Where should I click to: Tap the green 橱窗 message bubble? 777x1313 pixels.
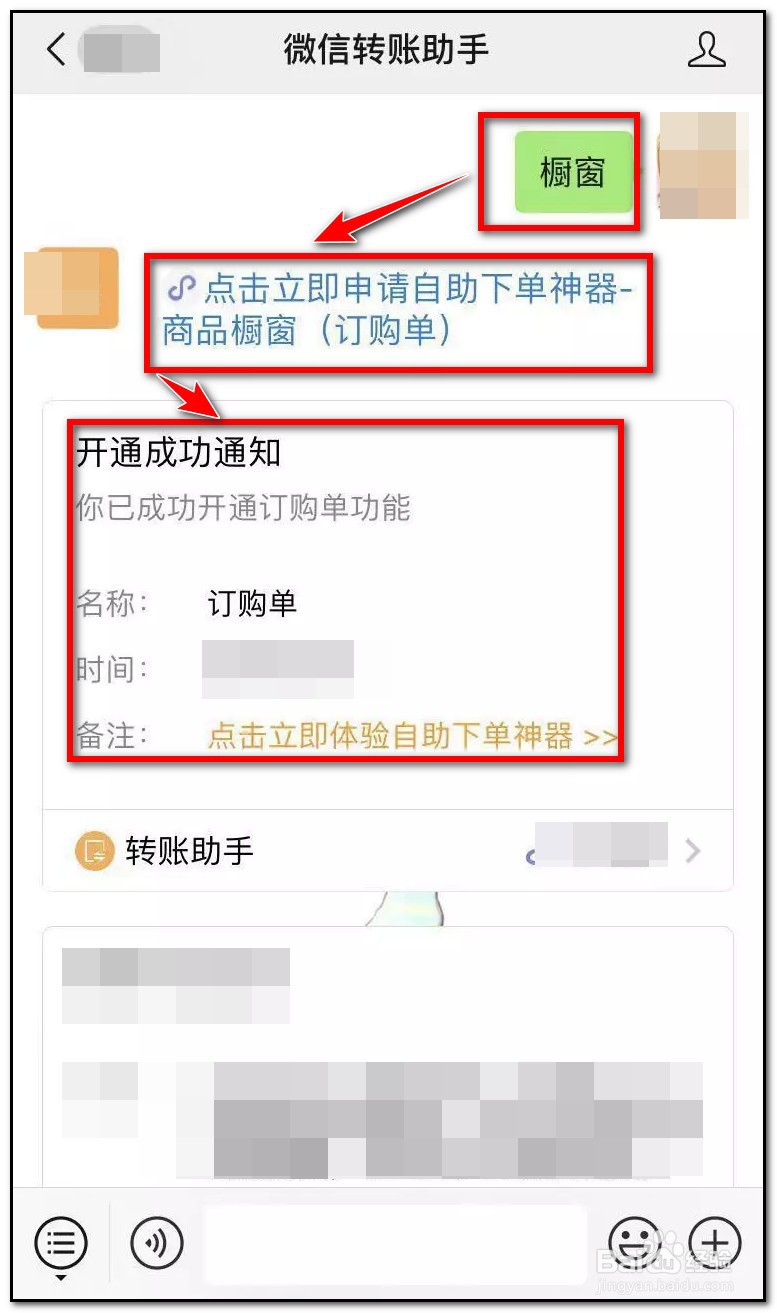pos(574,172)
